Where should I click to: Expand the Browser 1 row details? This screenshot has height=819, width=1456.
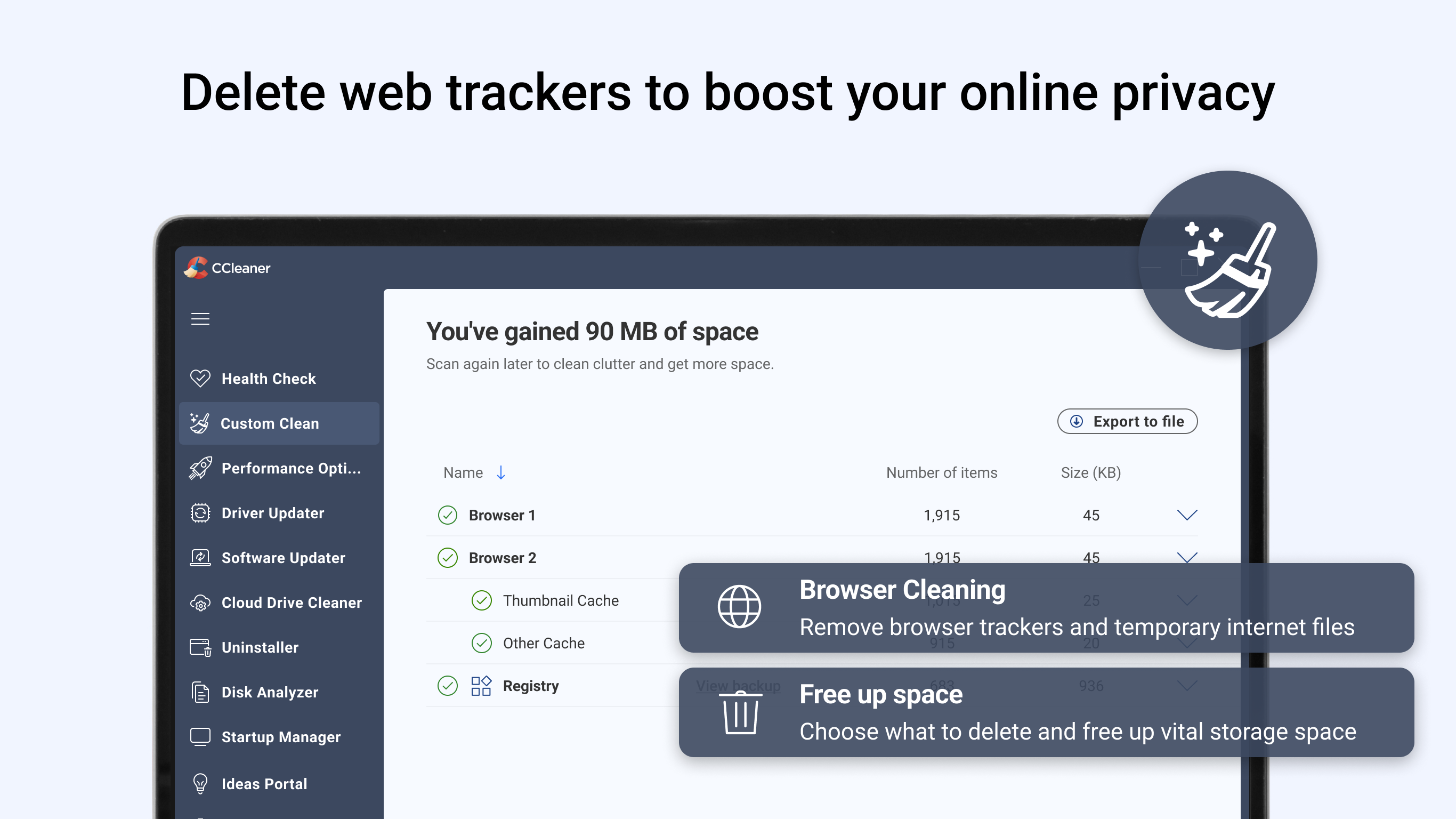(x=1187, y=515)
